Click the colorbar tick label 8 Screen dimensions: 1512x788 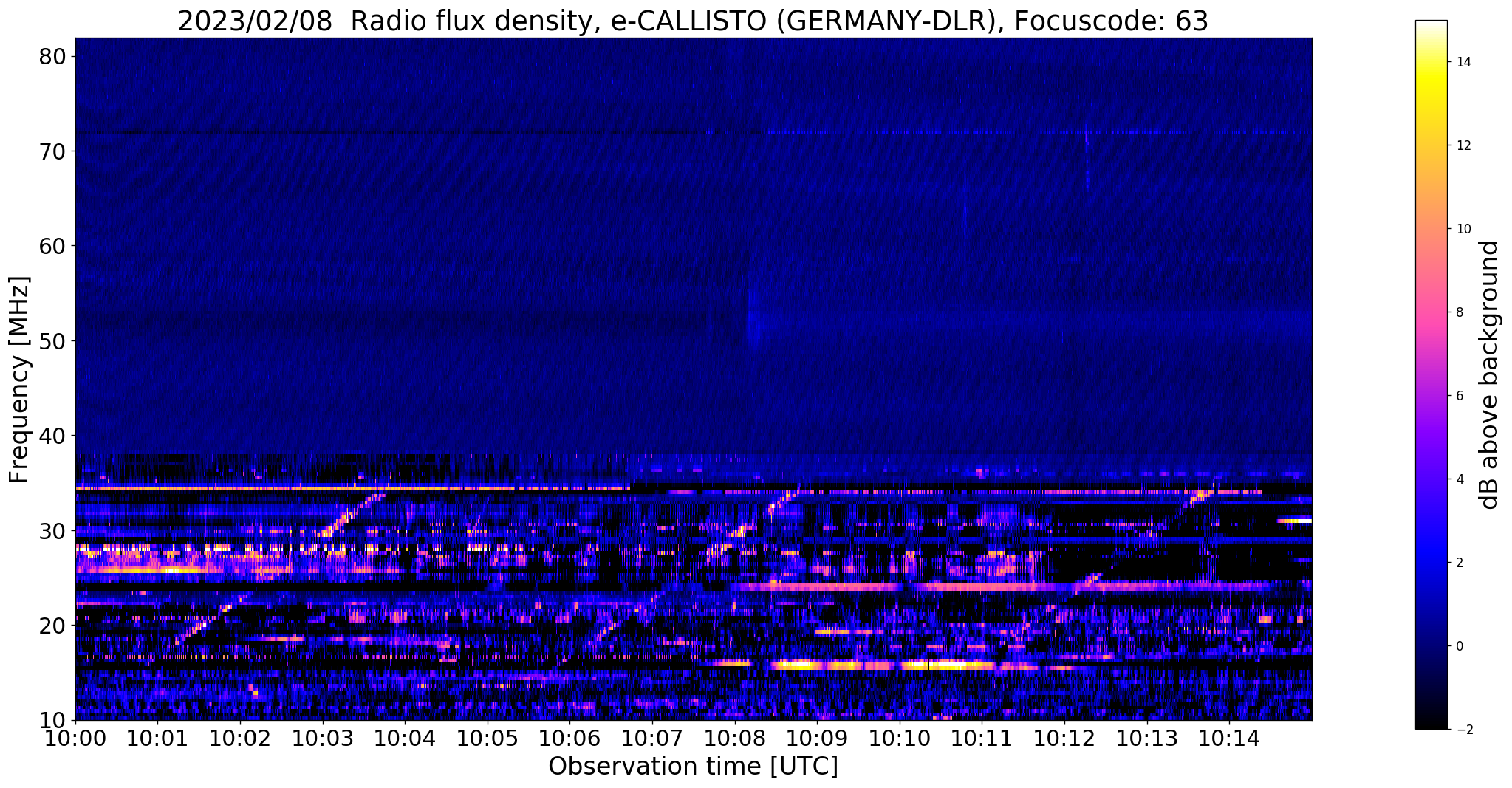point(1460,312)
